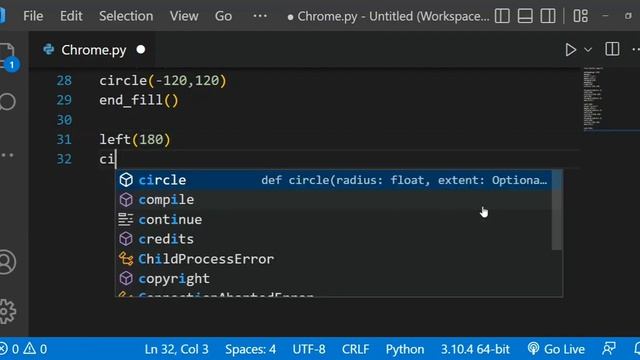Toggle the primary side bar layout icon
Viewport: 640px width, 360px height.
(502, 16)
